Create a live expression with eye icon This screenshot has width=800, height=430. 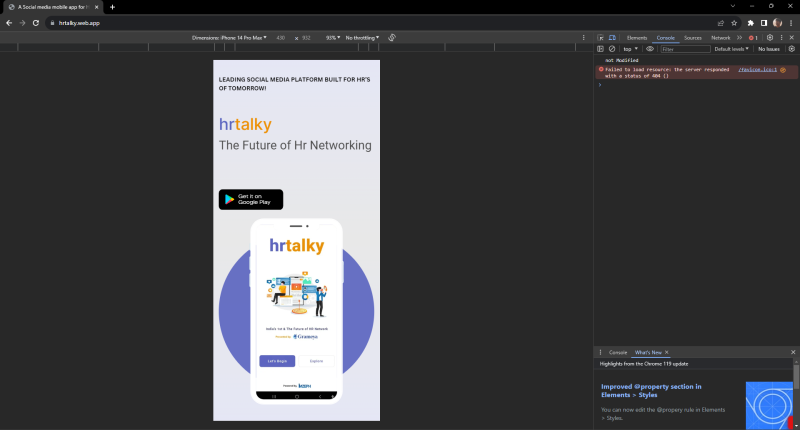pyautogui.click(x=649, y=49)
